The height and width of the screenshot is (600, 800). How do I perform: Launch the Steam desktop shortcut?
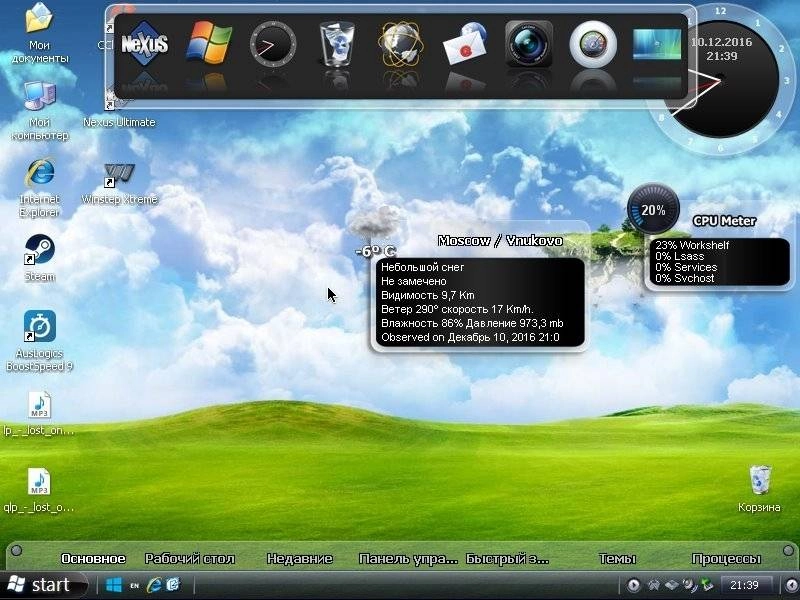pyautogui.click(x=39, y=258)
